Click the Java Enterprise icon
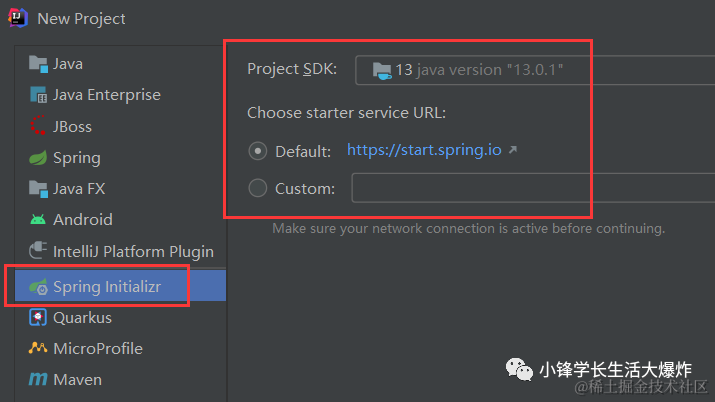This screenshot has width=715, height=402. pyautogui.click(x=38, y=95)
